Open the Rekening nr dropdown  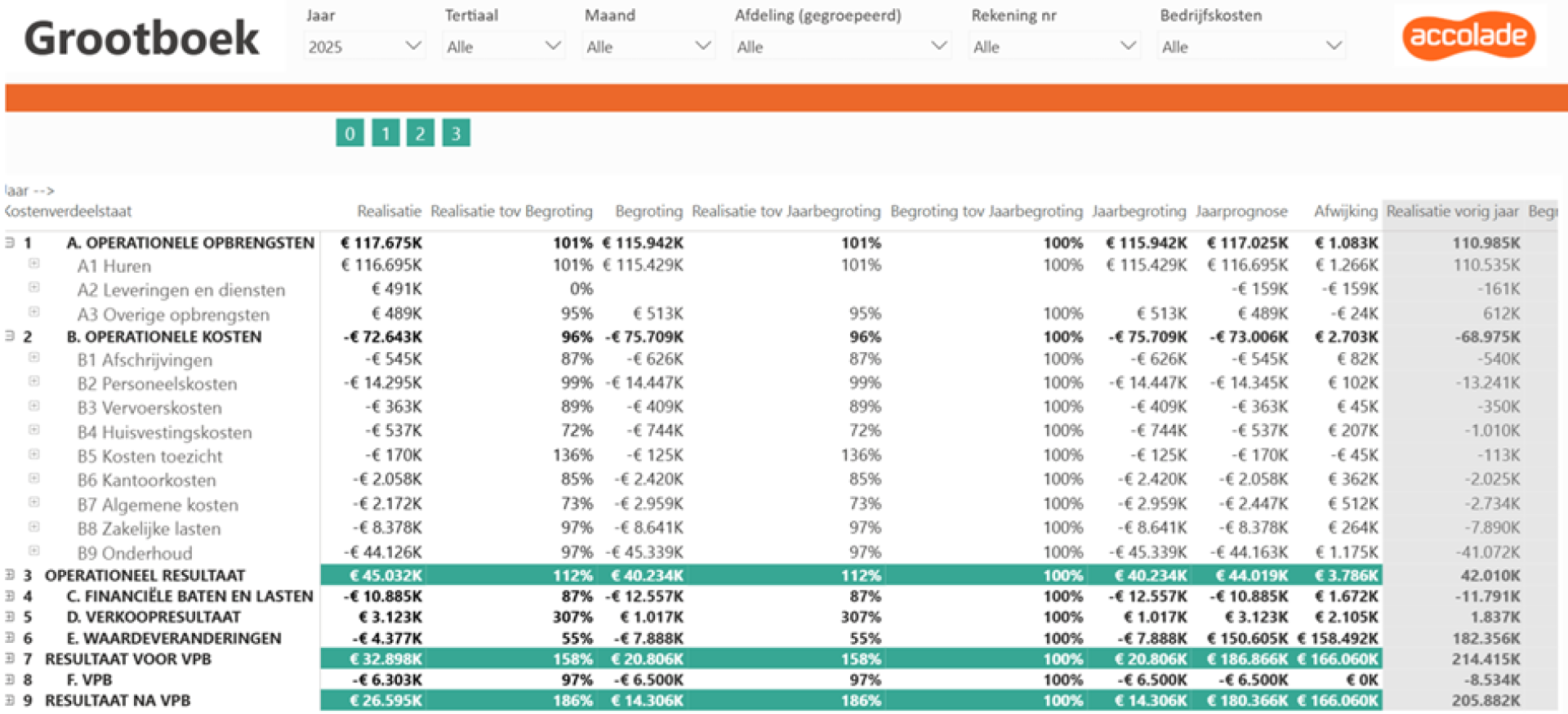[1054, 47]
